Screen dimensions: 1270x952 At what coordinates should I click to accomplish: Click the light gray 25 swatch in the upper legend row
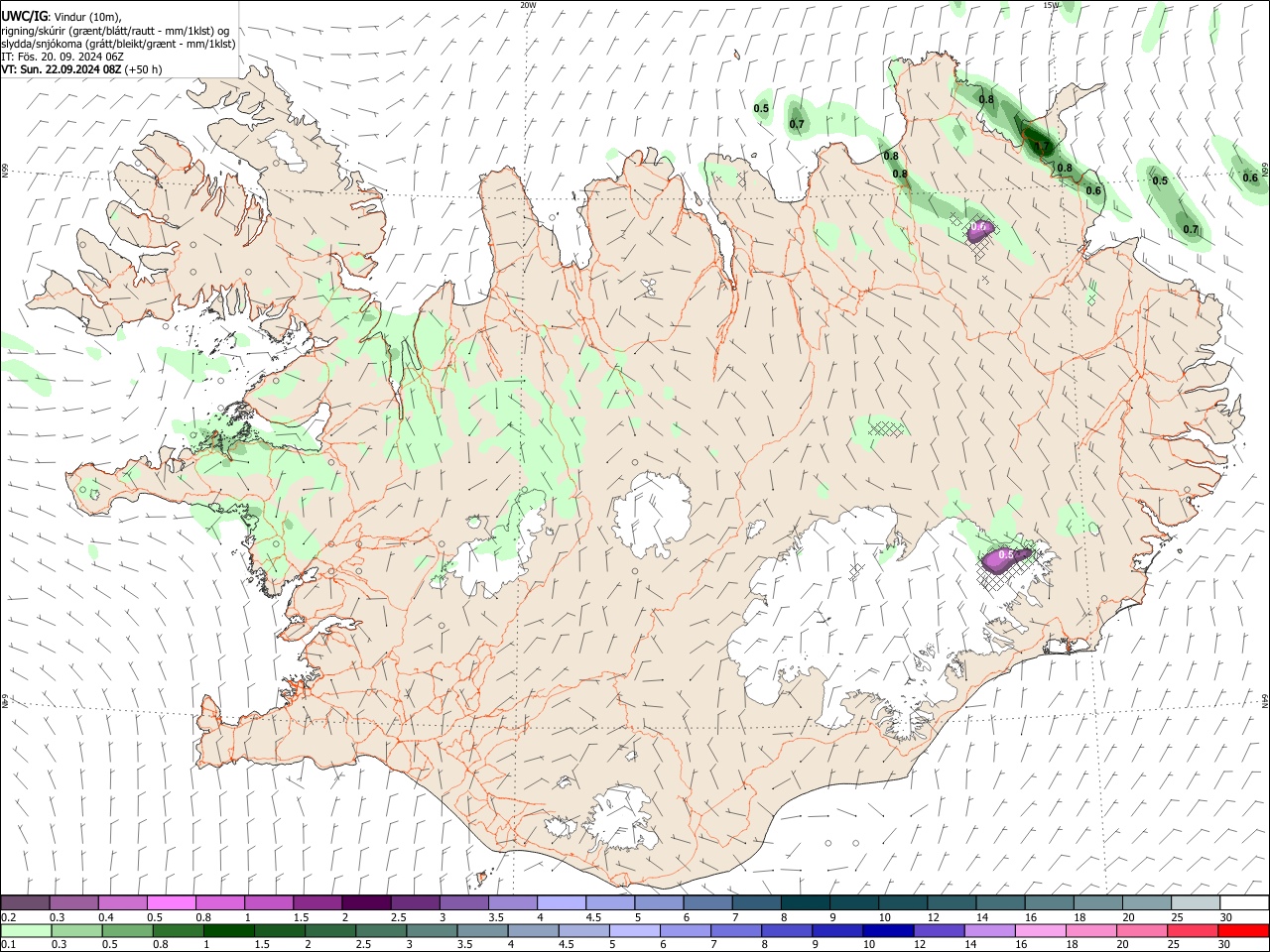[1195, 903]
